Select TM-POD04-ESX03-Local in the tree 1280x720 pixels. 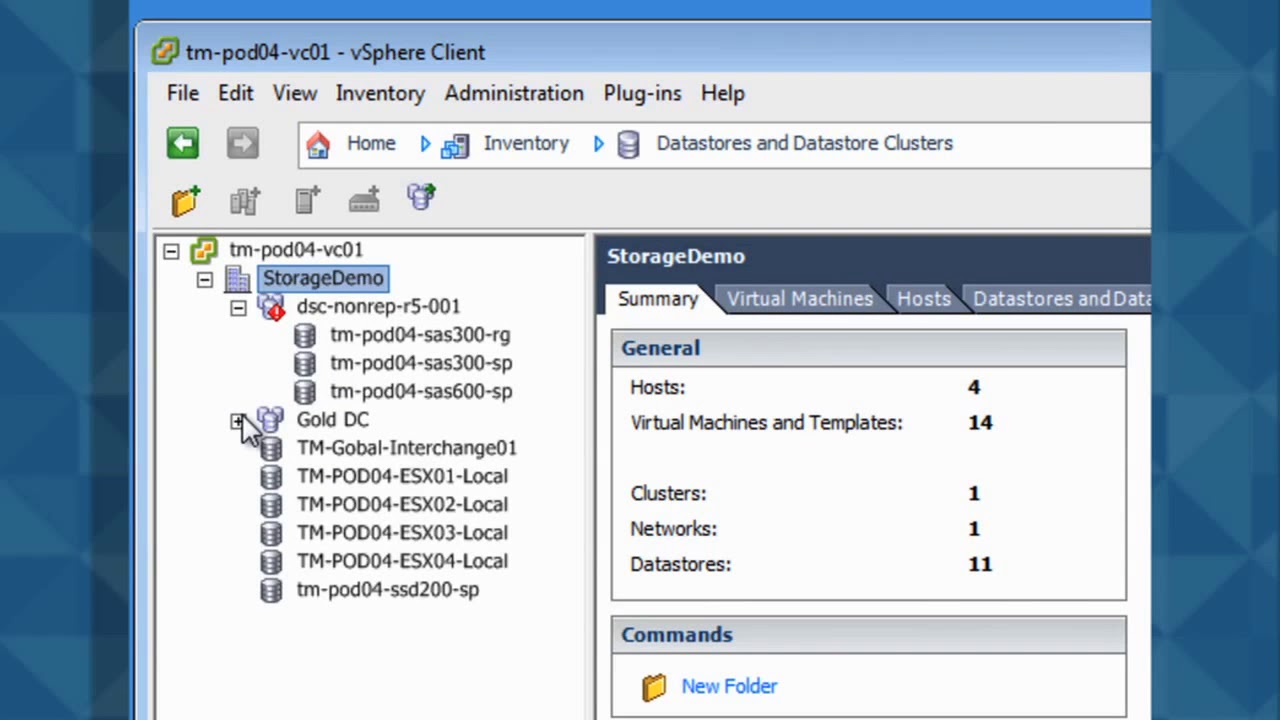point(402,533)
